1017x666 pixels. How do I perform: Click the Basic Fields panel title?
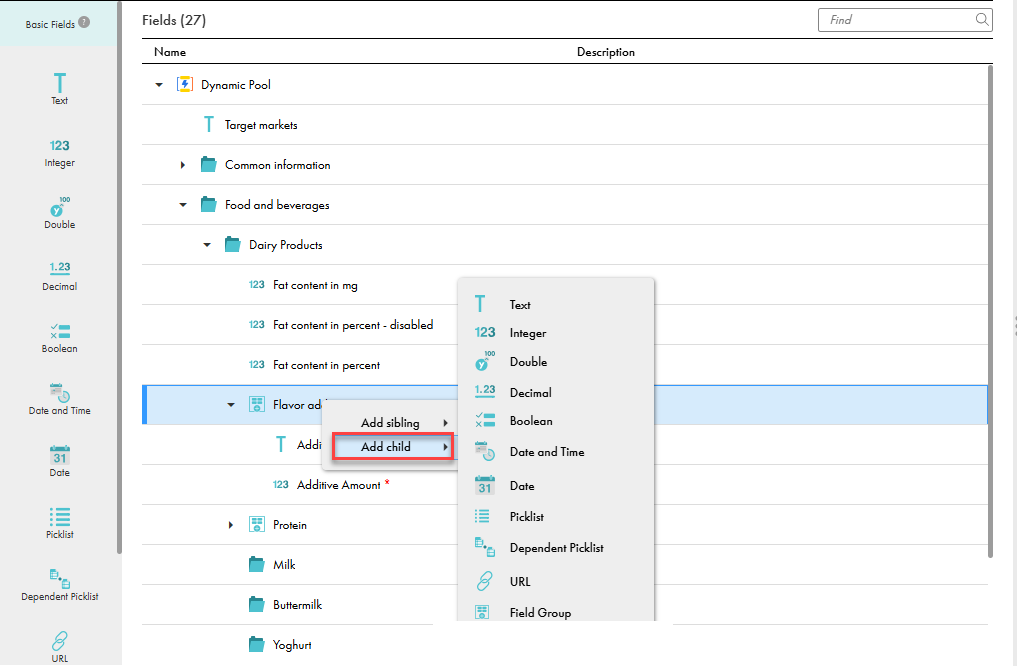50,25
